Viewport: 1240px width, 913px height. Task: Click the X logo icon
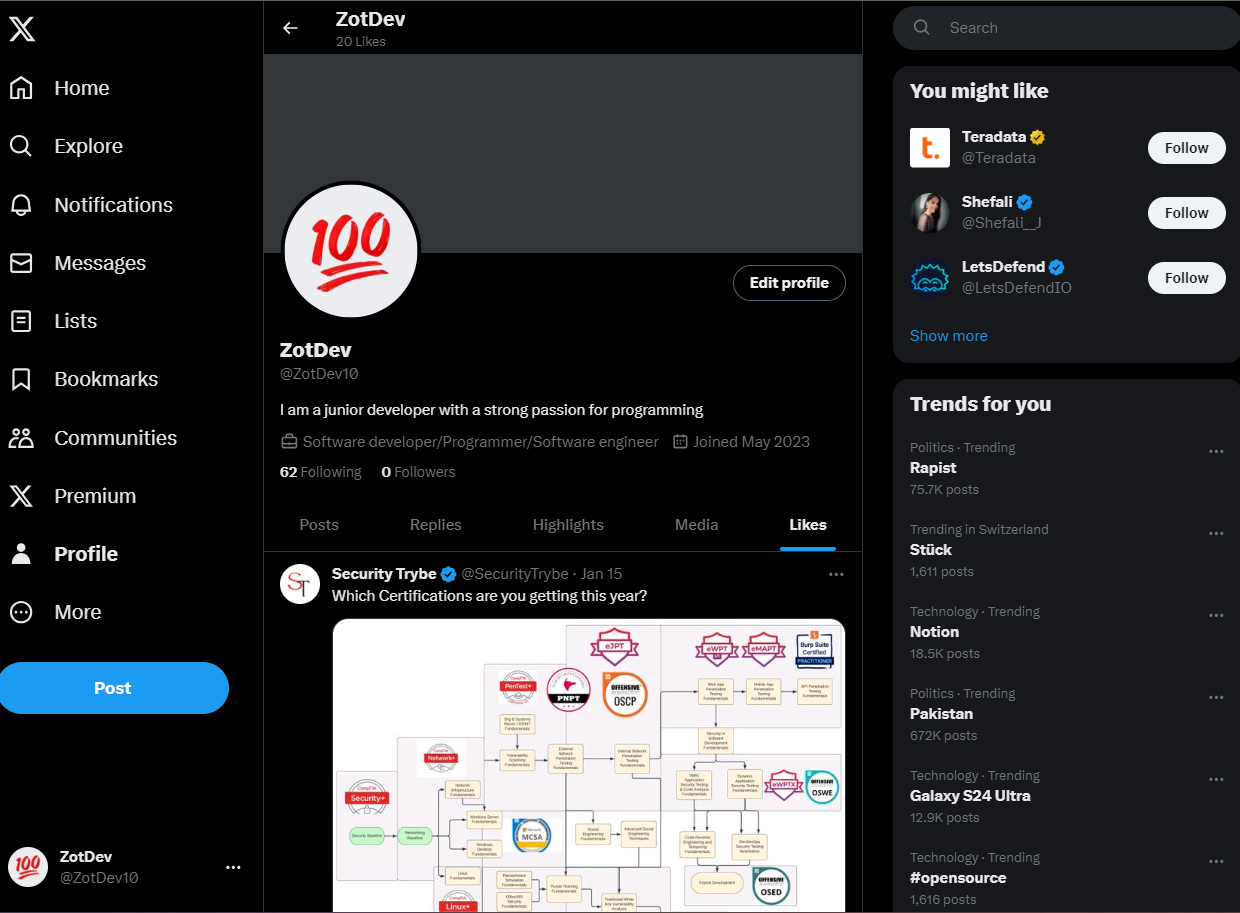tap(22, 29)
